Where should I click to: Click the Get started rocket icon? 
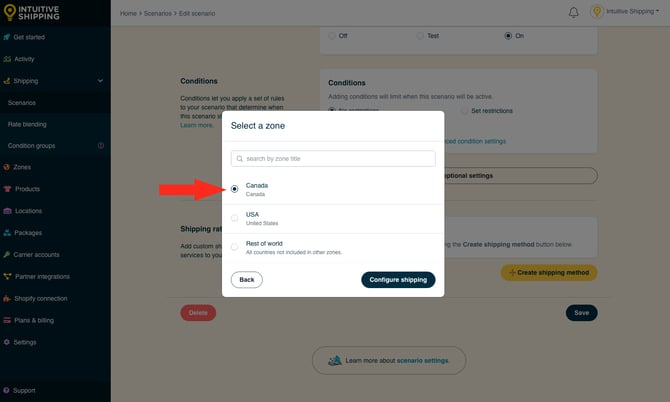point(7,37)
